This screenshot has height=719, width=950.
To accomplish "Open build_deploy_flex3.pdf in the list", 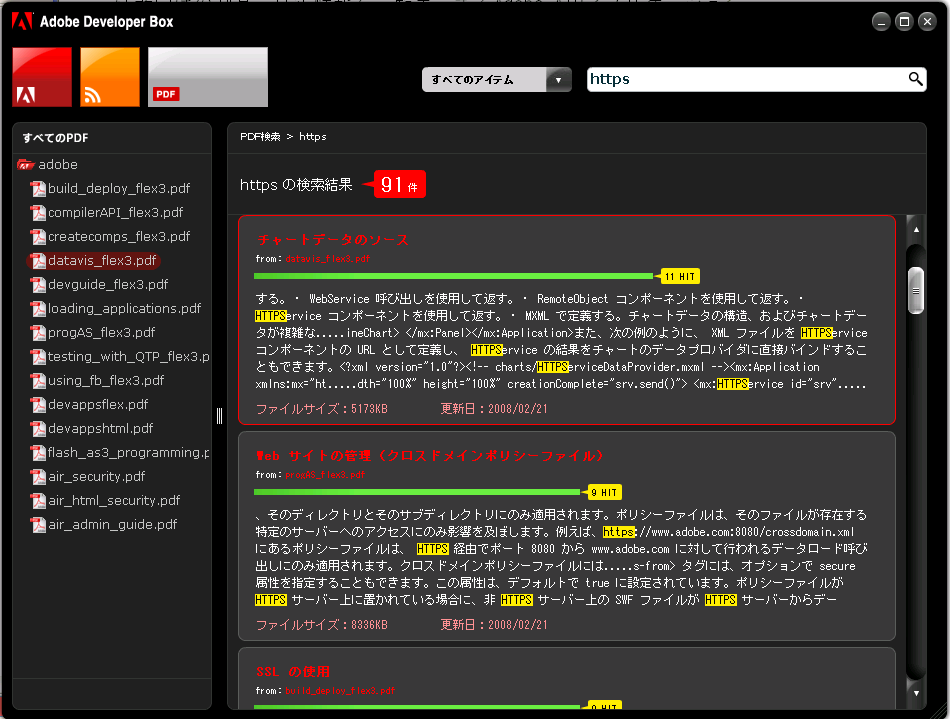I will coord(119,188).
